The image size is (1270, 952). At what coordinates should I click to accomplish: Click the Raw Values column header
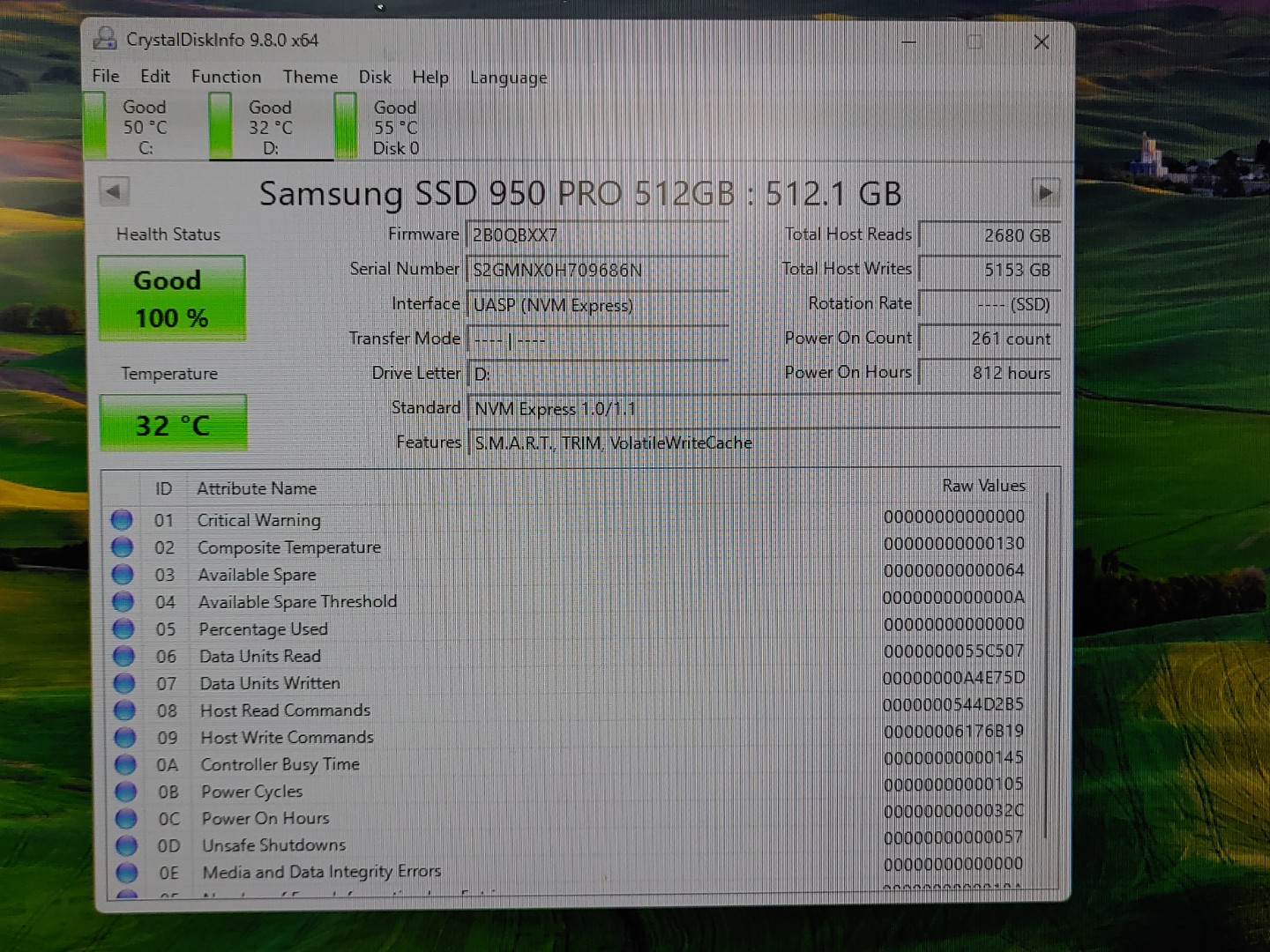tap(983, 486)
